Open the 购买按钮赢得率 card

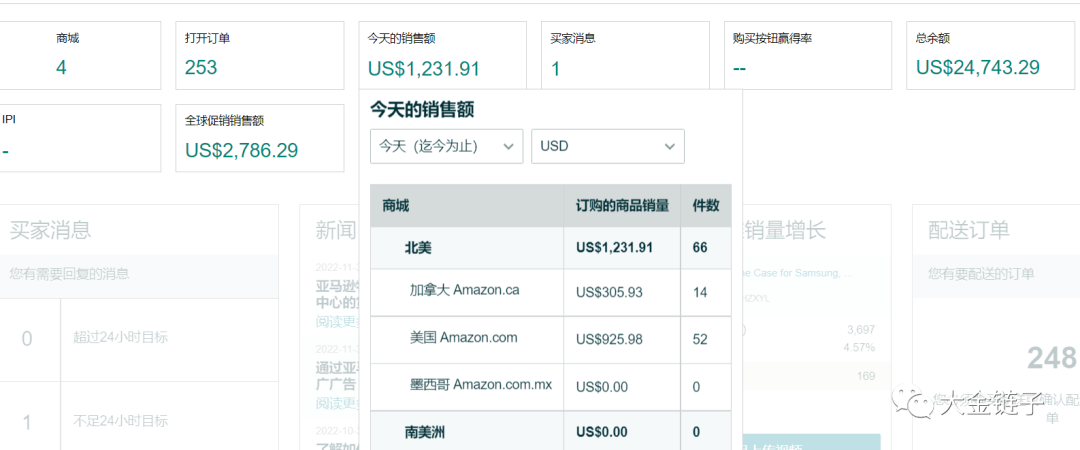tap(808, 55)
